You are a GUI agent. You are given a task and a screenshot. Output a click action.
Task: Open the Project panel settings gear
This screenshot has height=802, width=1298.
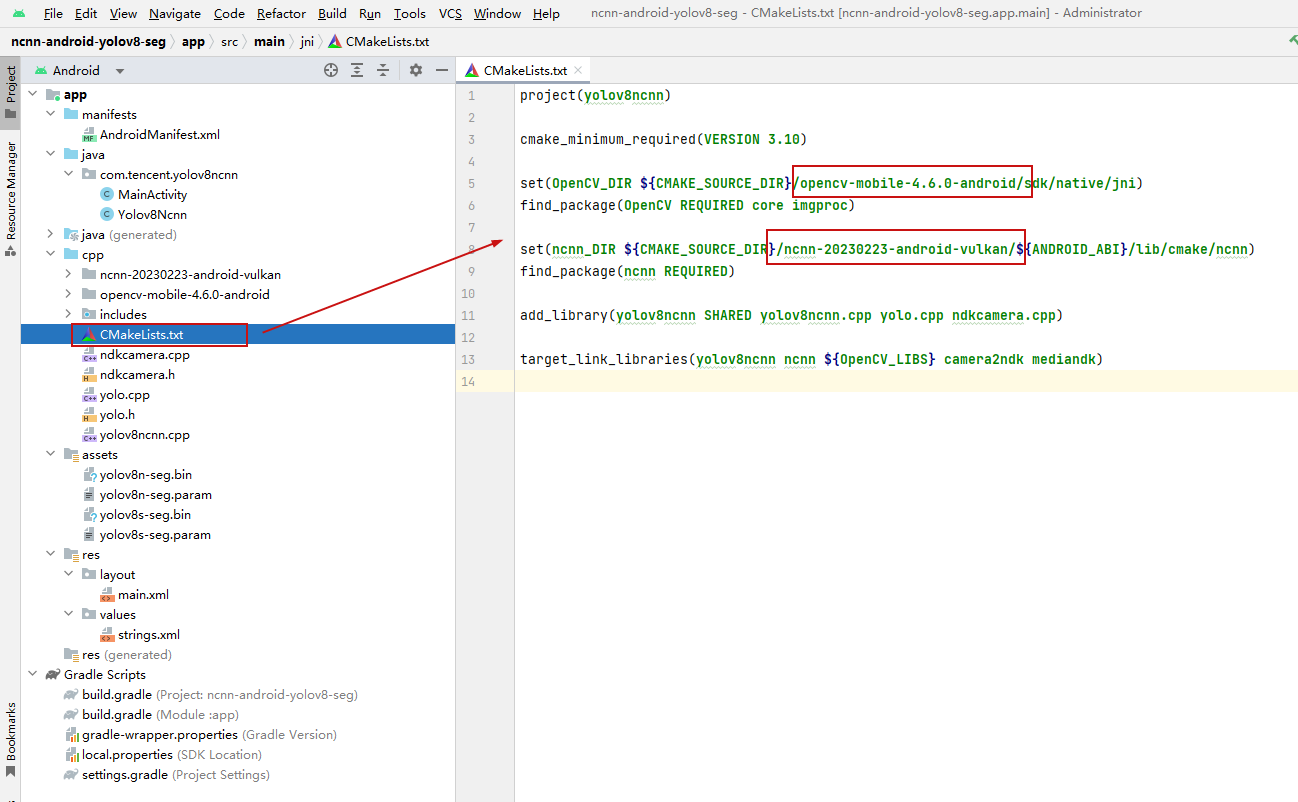click(416, 70)
